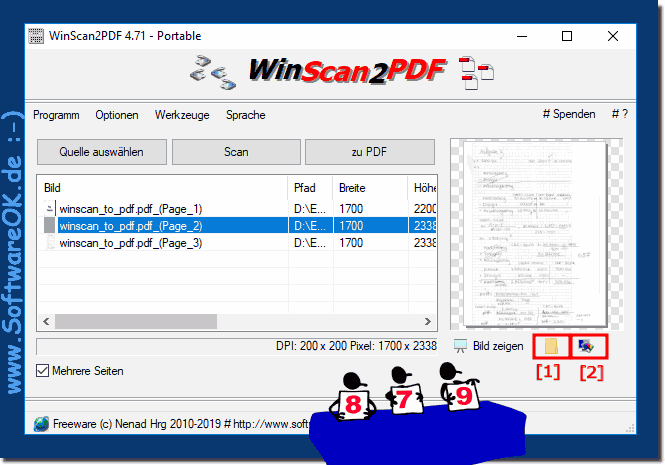The width and height of the screenshot is (665, 465).
Task: Select winscan_to_pdf.pdf_(Page_2) row
Action: click(238, 226)
